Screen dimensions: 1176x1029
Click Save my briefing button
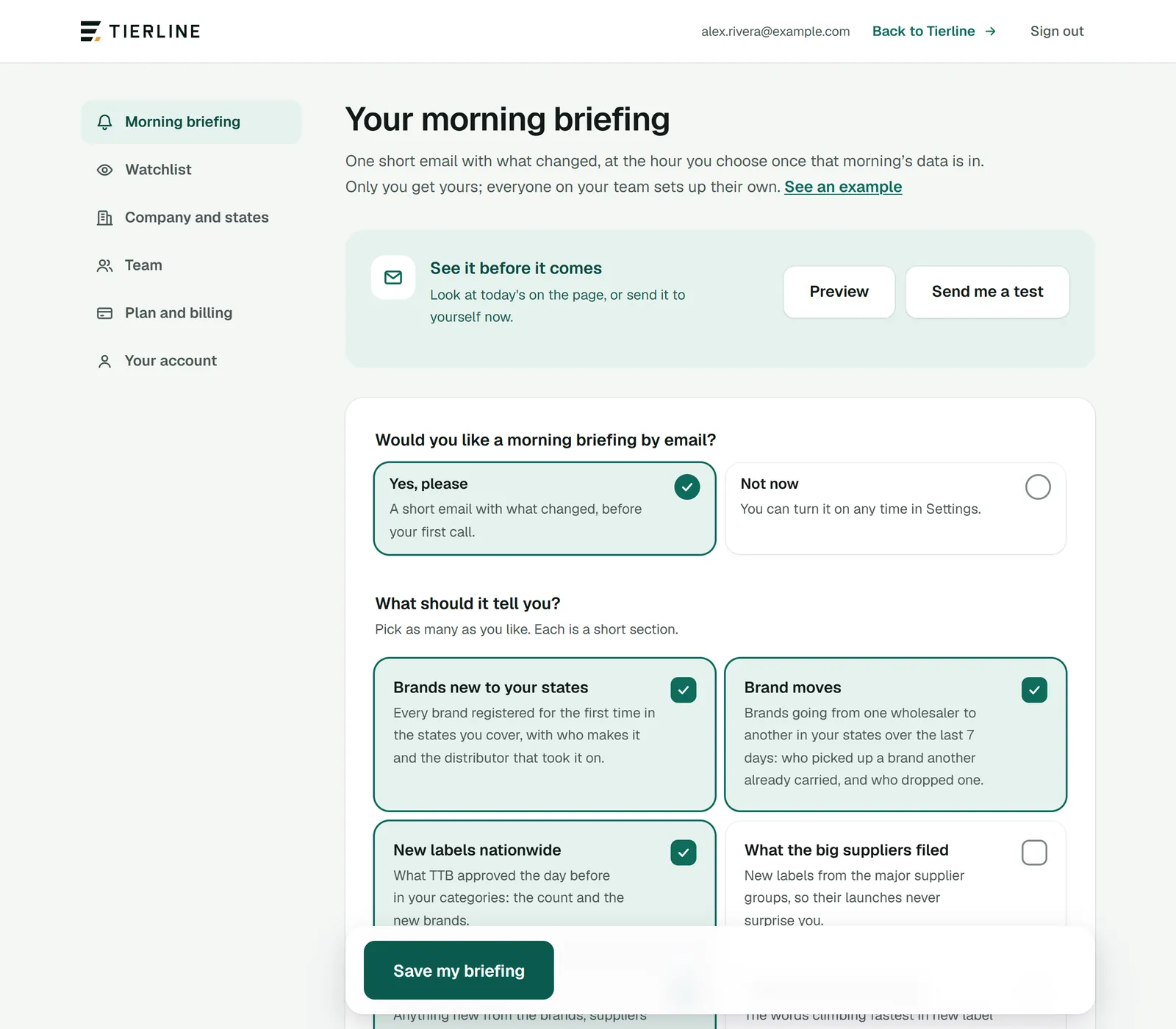(459, 970)
